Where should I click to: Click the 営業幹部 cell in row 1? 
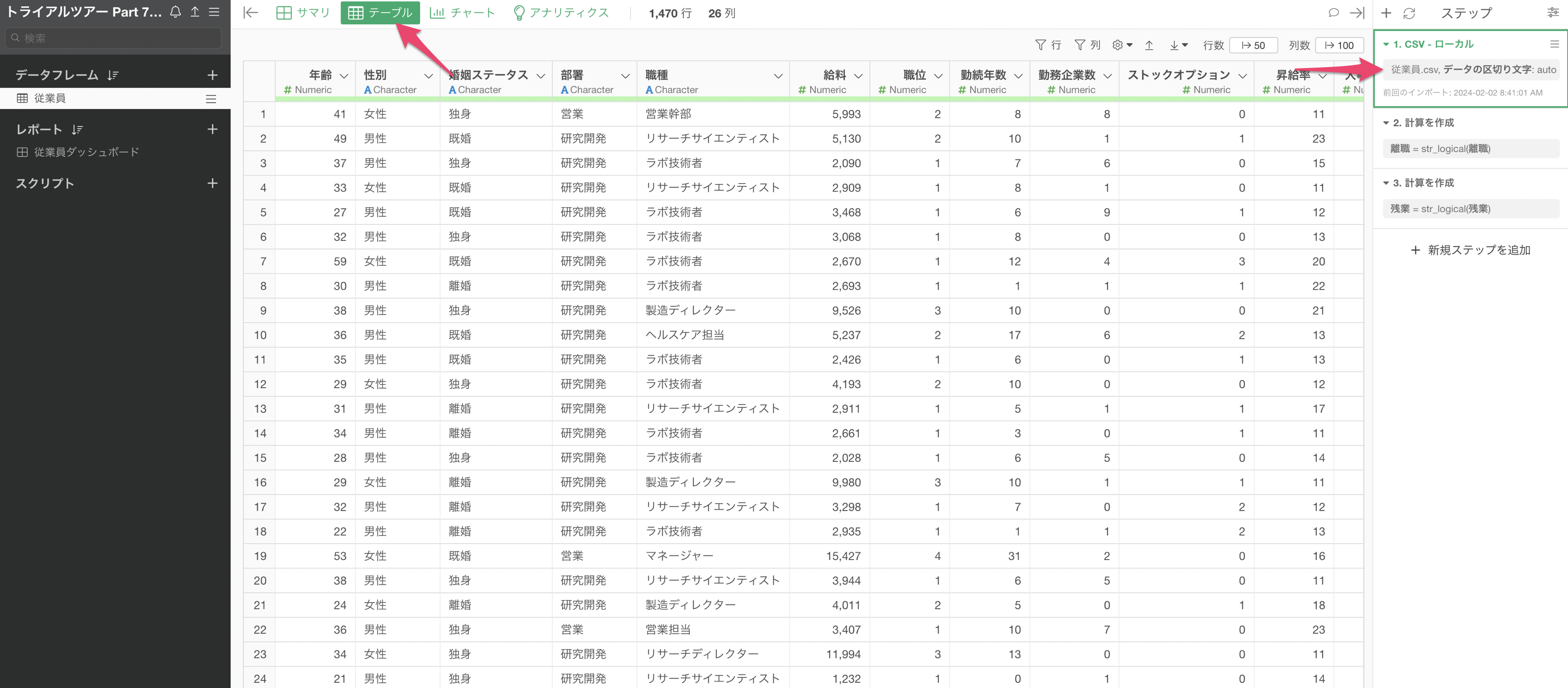click(x=713, y=114)
